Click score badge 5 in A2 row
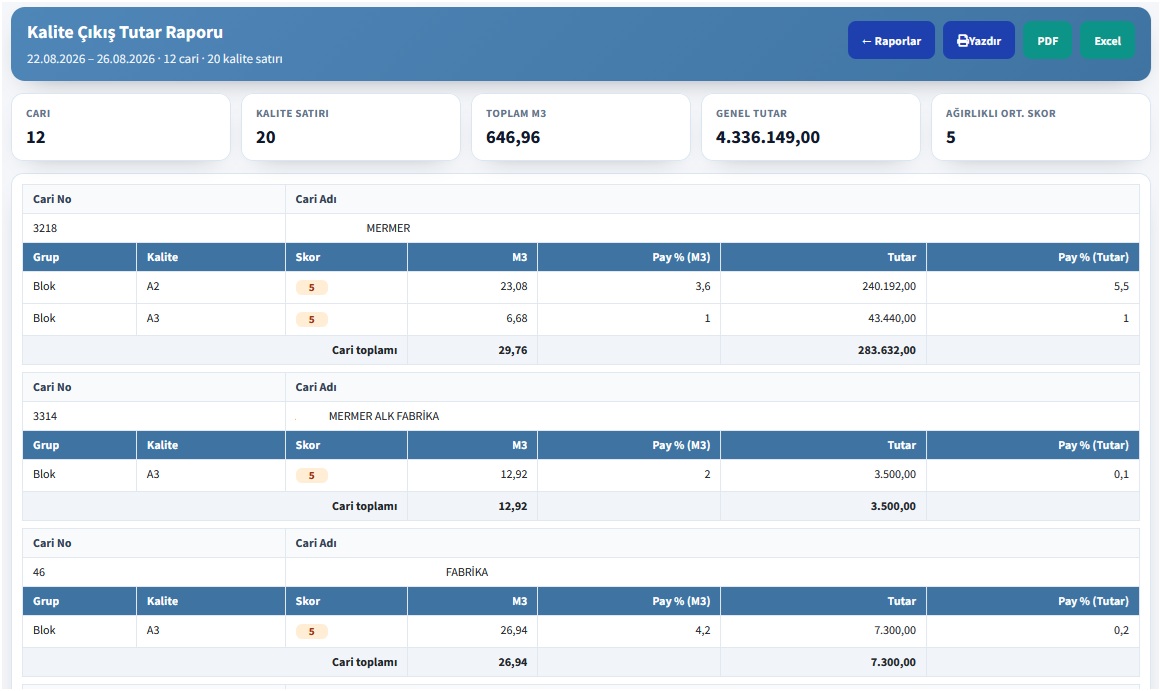 point(312,287)
